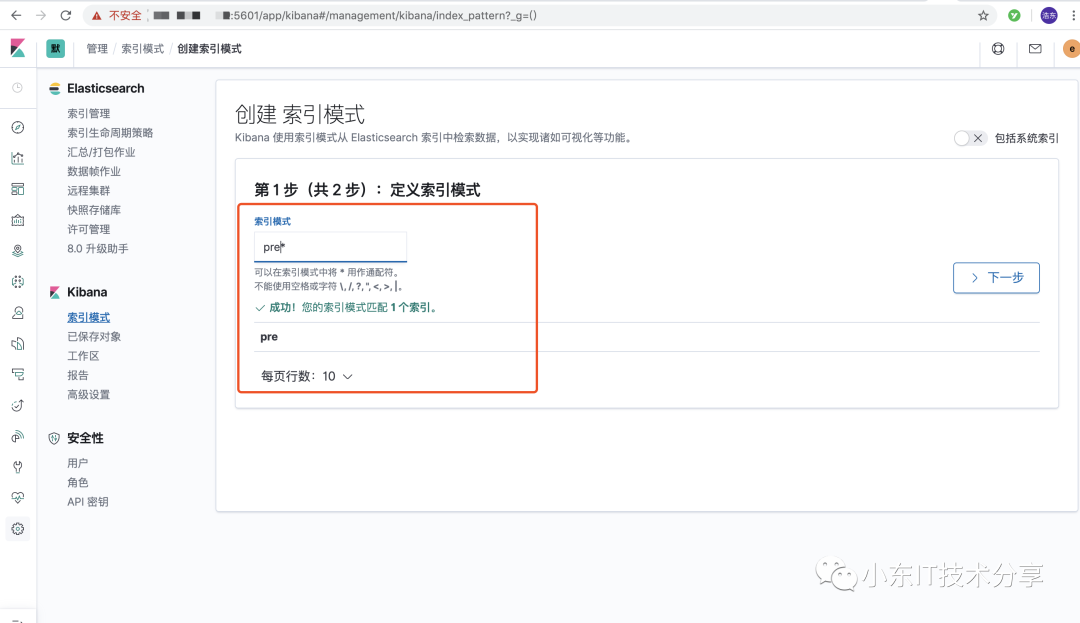
Task: Open 远程集群 menu item
Action: [x=89, y=191]
